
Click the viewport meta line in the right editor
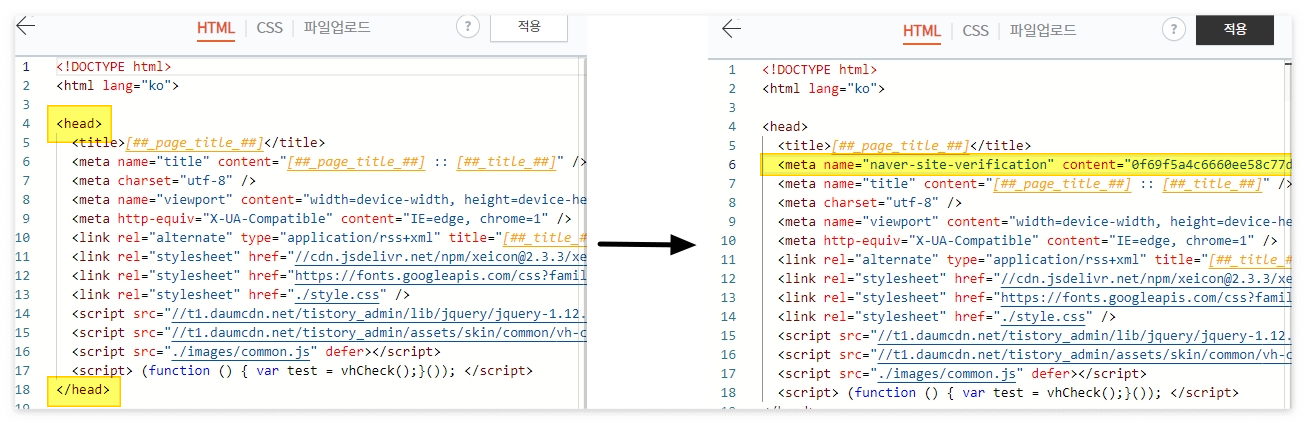pos(1035,222)
